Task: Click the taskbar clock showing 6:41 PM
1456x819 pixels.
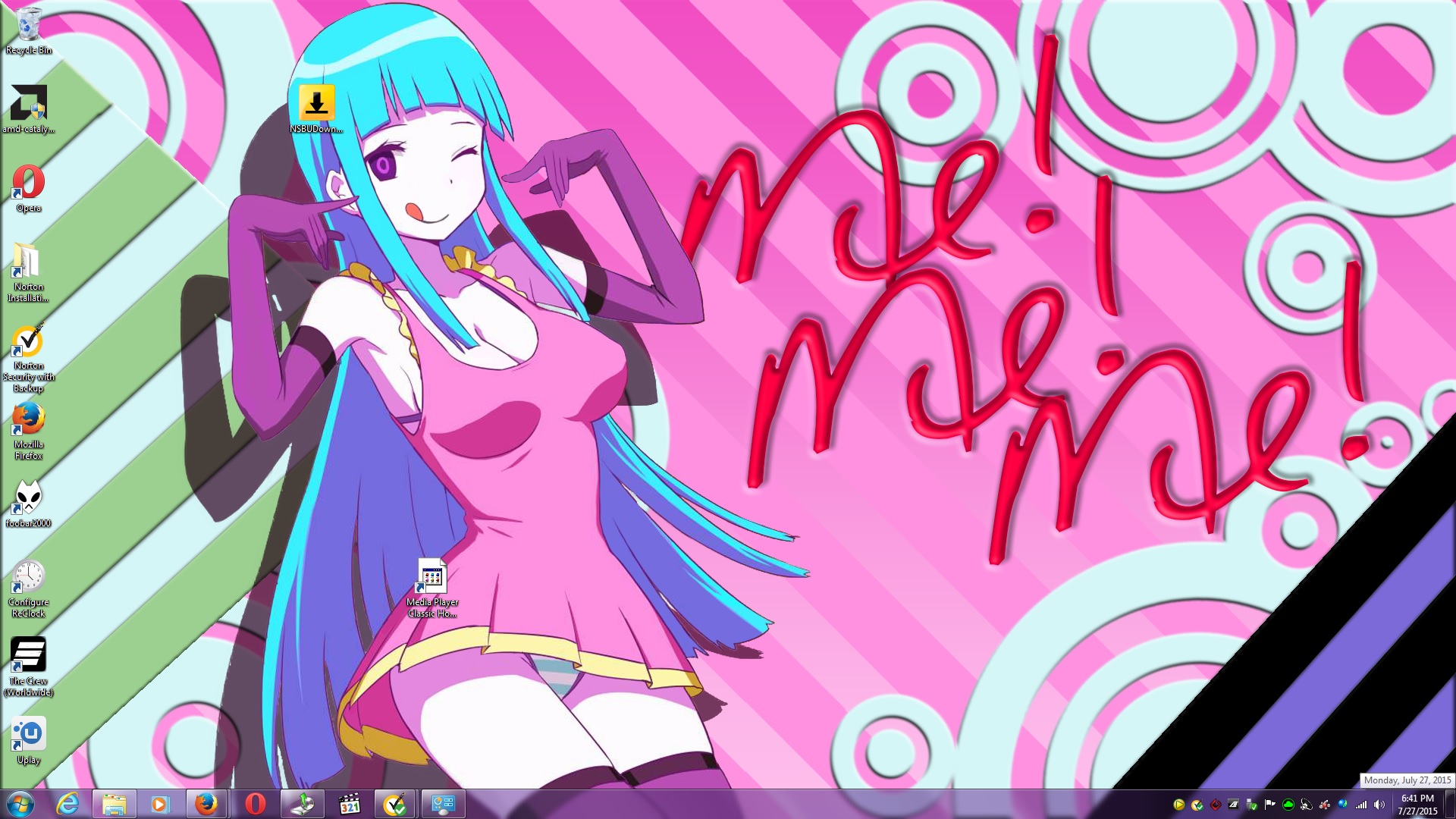Action: point(1417,804)
